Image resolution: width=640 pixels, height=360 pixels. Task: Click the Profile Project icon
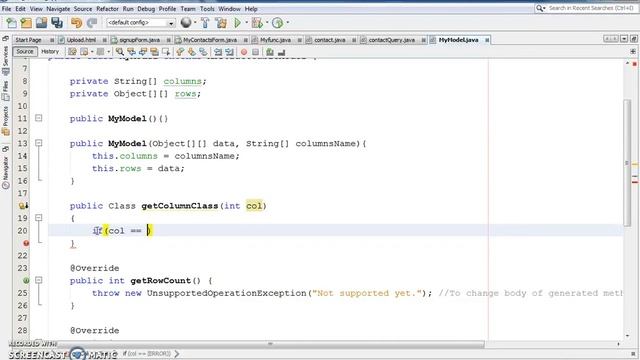click(278, 23)
